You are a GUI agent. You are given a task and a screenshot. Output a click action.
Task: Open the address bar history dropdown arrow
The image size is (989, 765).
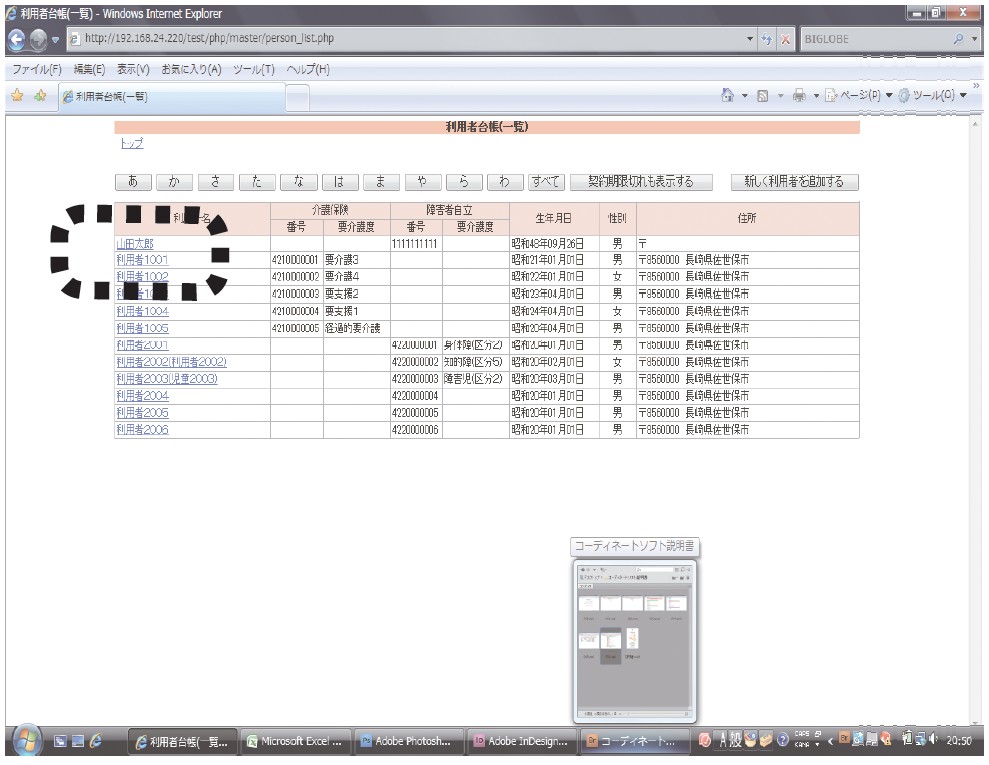coord(749,39)
